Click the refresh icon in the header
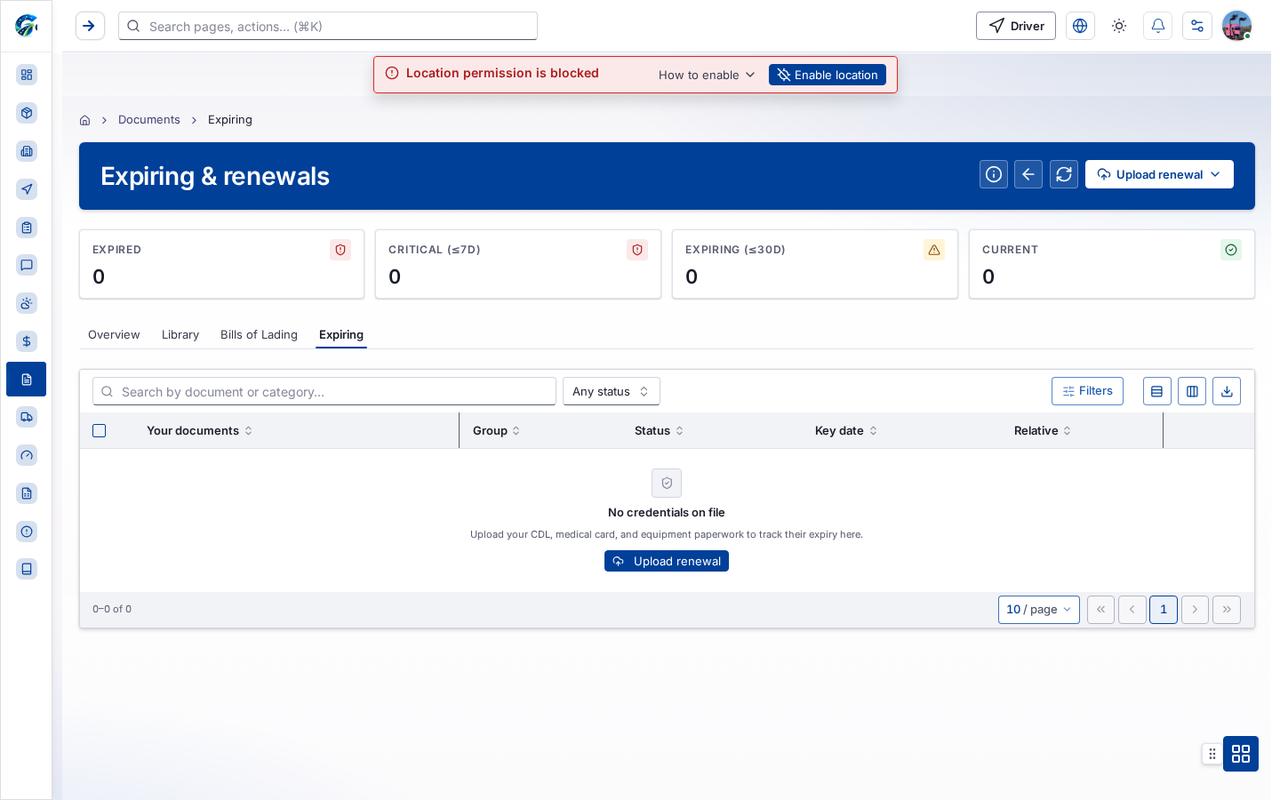 coord(1064,174)
